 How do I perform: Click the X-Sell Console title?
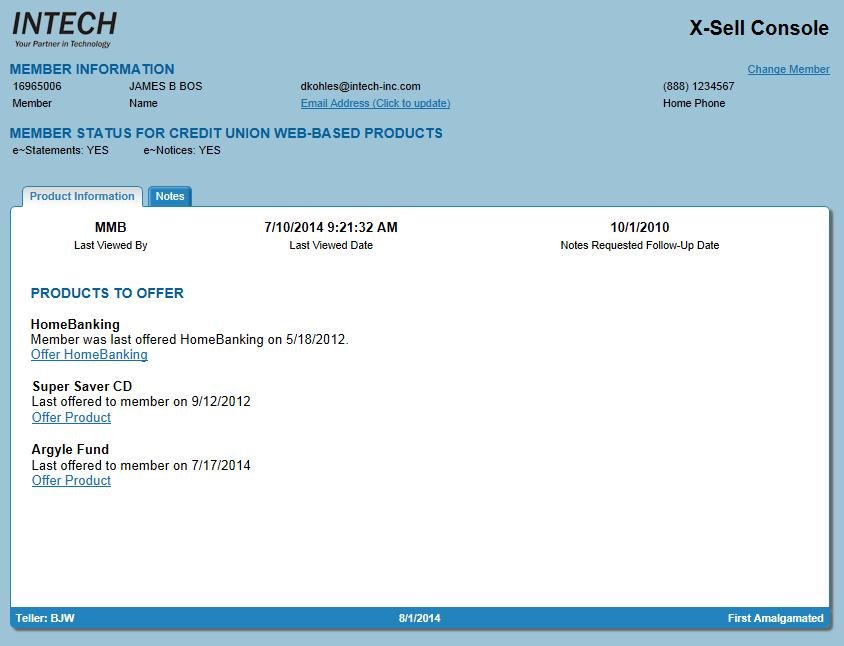[x=758, y=28]
